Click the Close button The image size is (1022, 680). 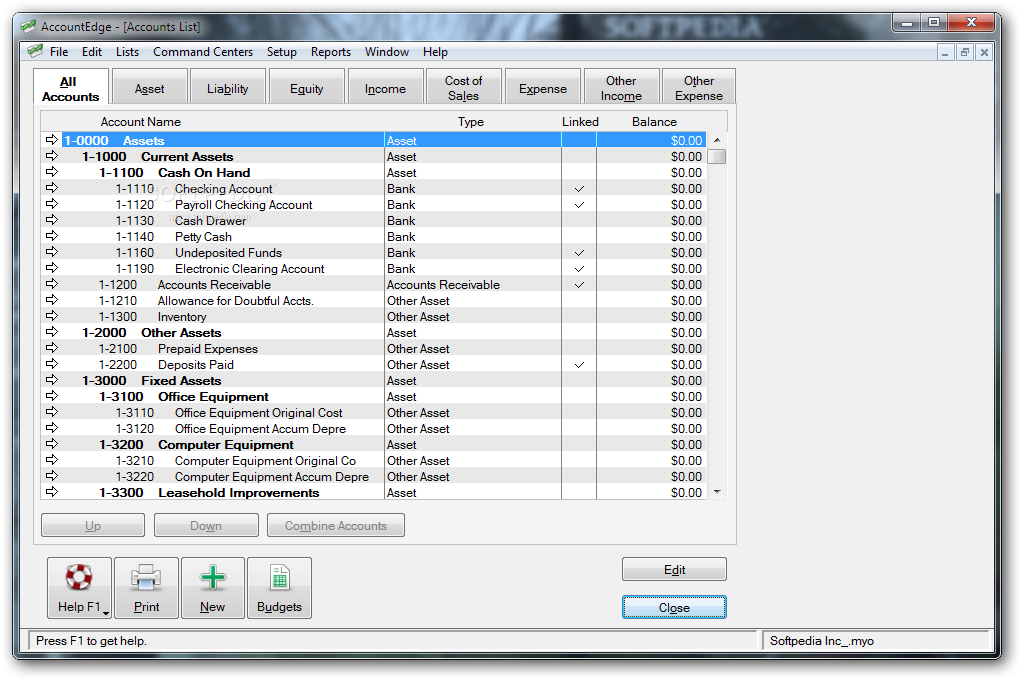[674, 607]
